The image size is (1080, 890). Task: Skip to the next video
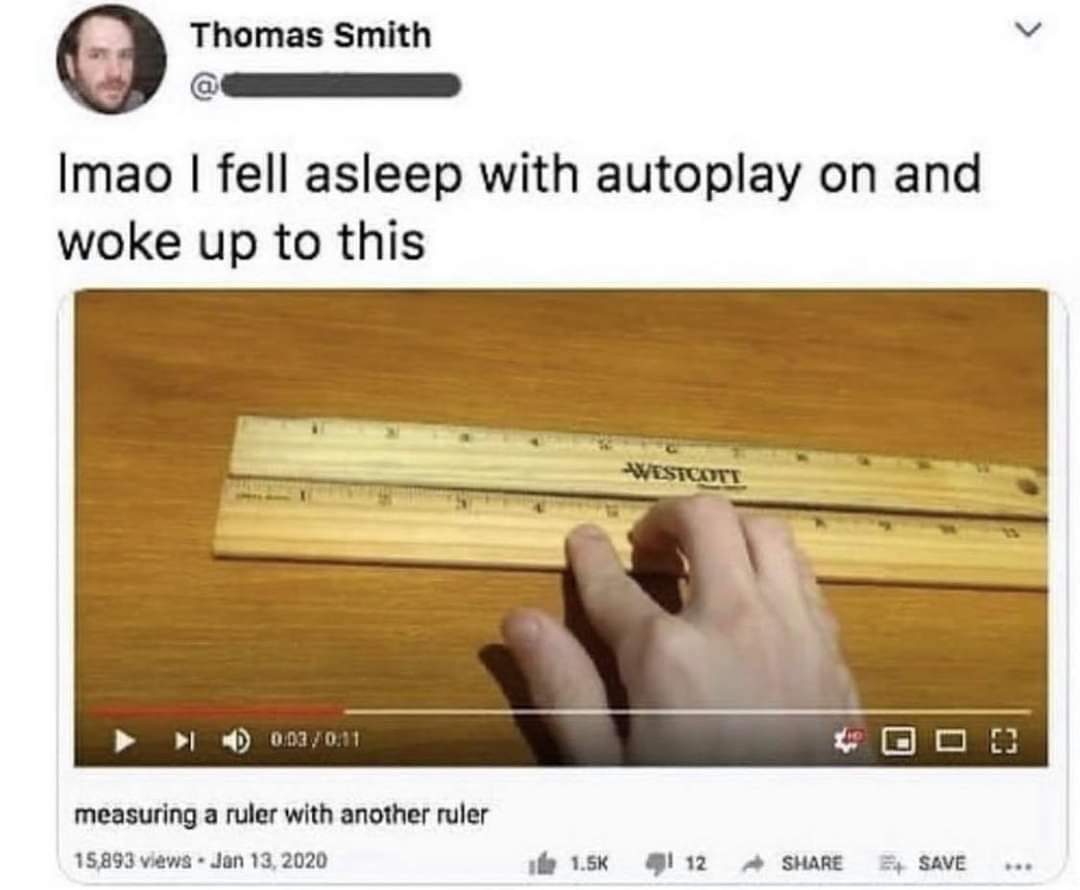point(184,741)
